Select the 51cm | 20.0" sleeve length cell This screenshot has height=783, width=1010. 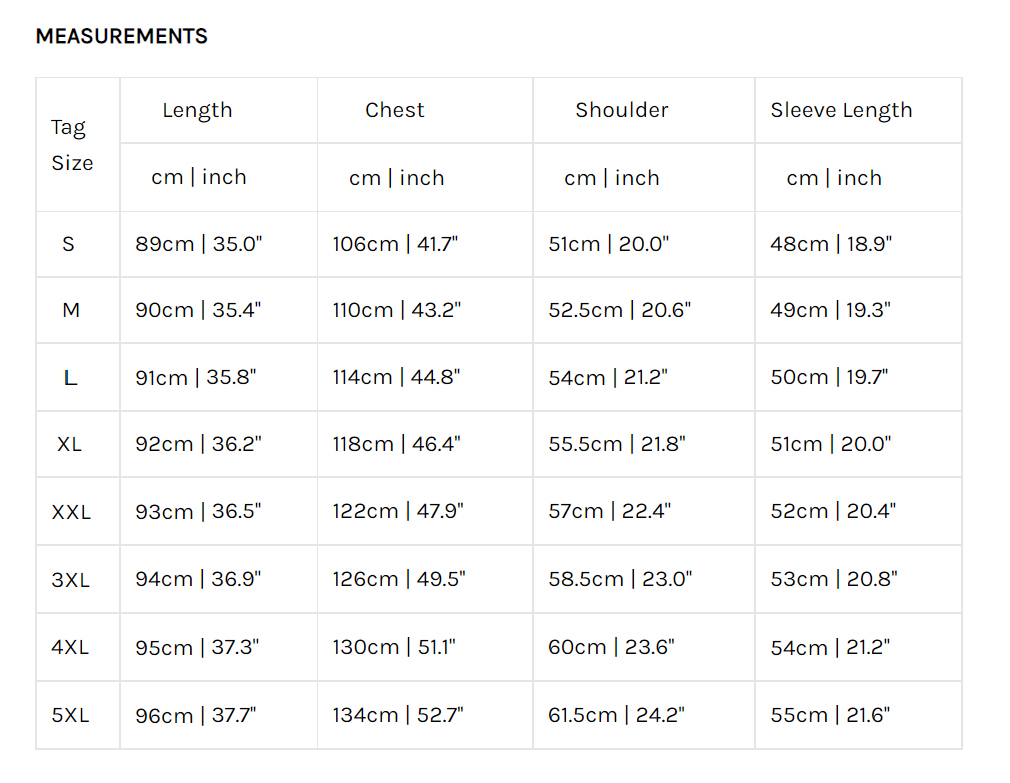[x=830, y=444]
